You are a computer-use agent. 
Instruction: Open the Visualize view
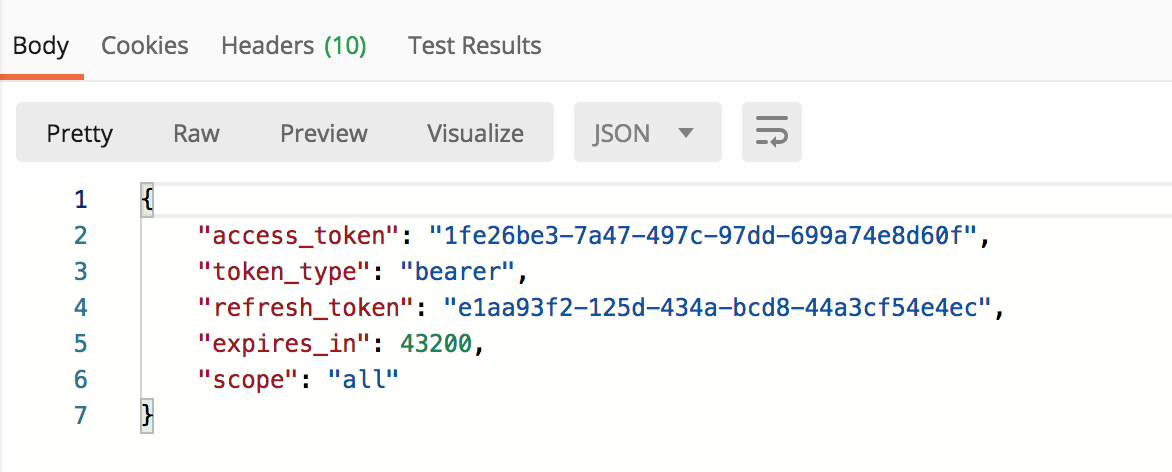point(475,133)
